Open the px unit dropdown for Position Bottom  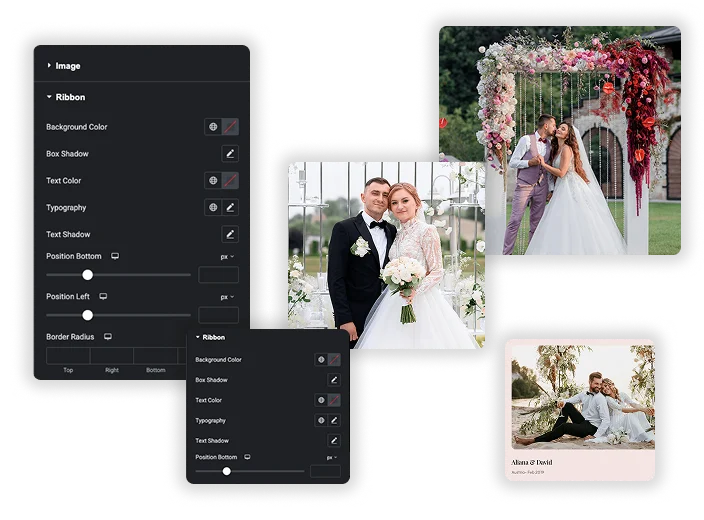tap(227, 257)
